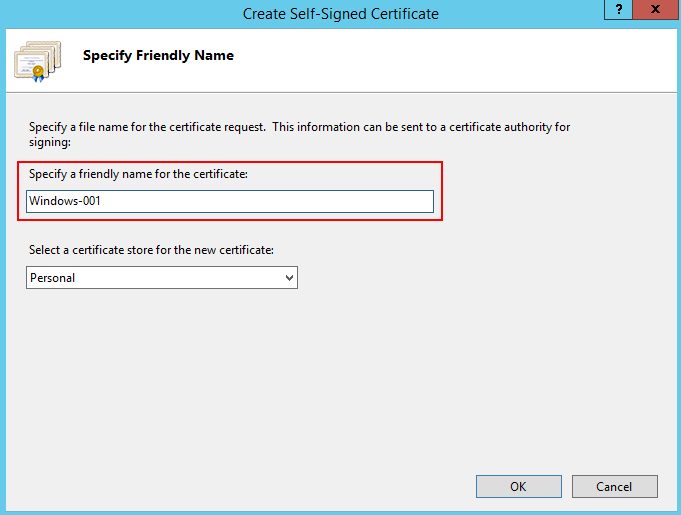Screen dimensions: 681x515
Task: Click the Create Self-Signed Certificate title bar
Action: point(340,13)
